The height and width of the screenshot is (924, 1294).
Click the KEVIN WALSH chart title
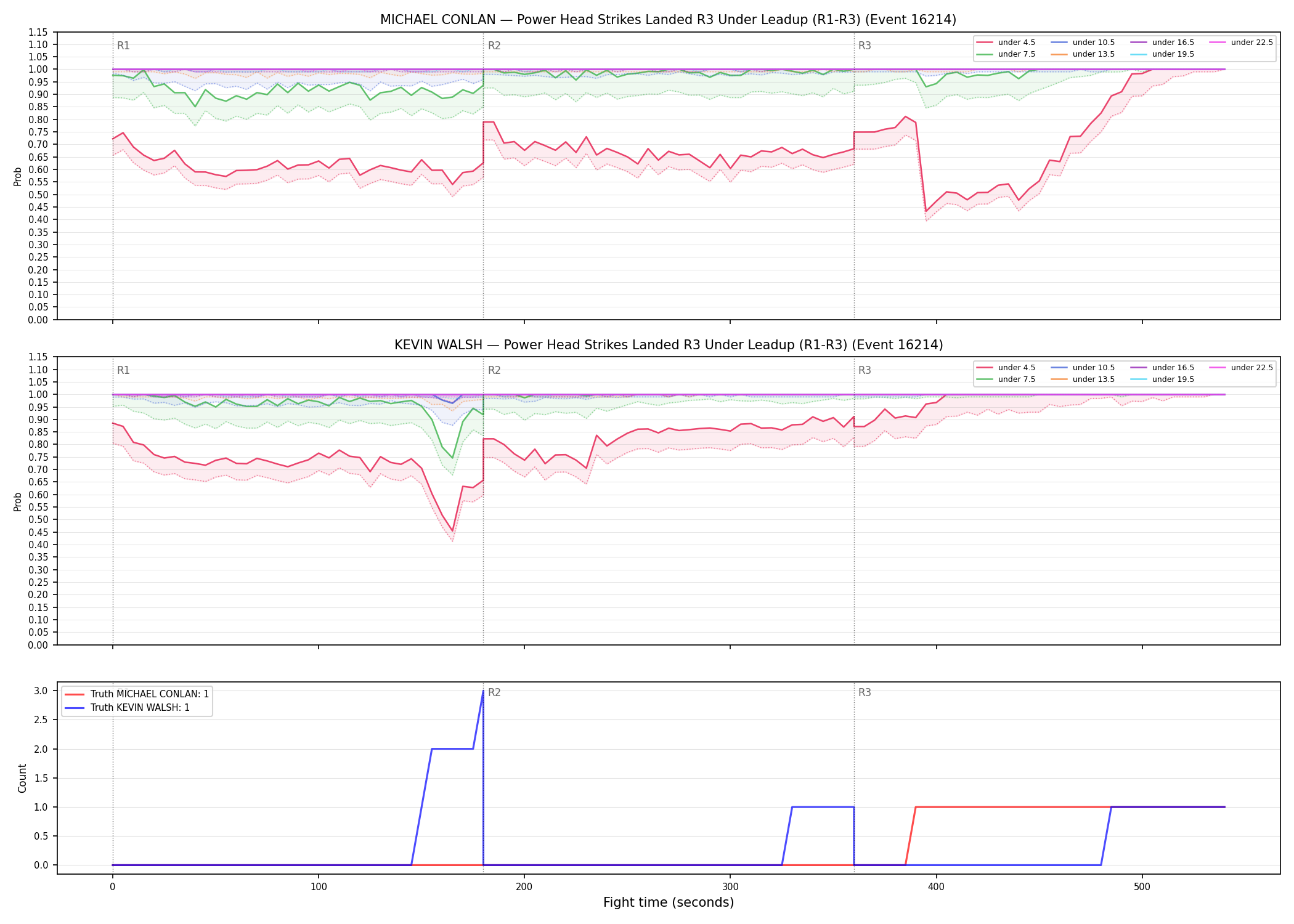coord(668,345)
